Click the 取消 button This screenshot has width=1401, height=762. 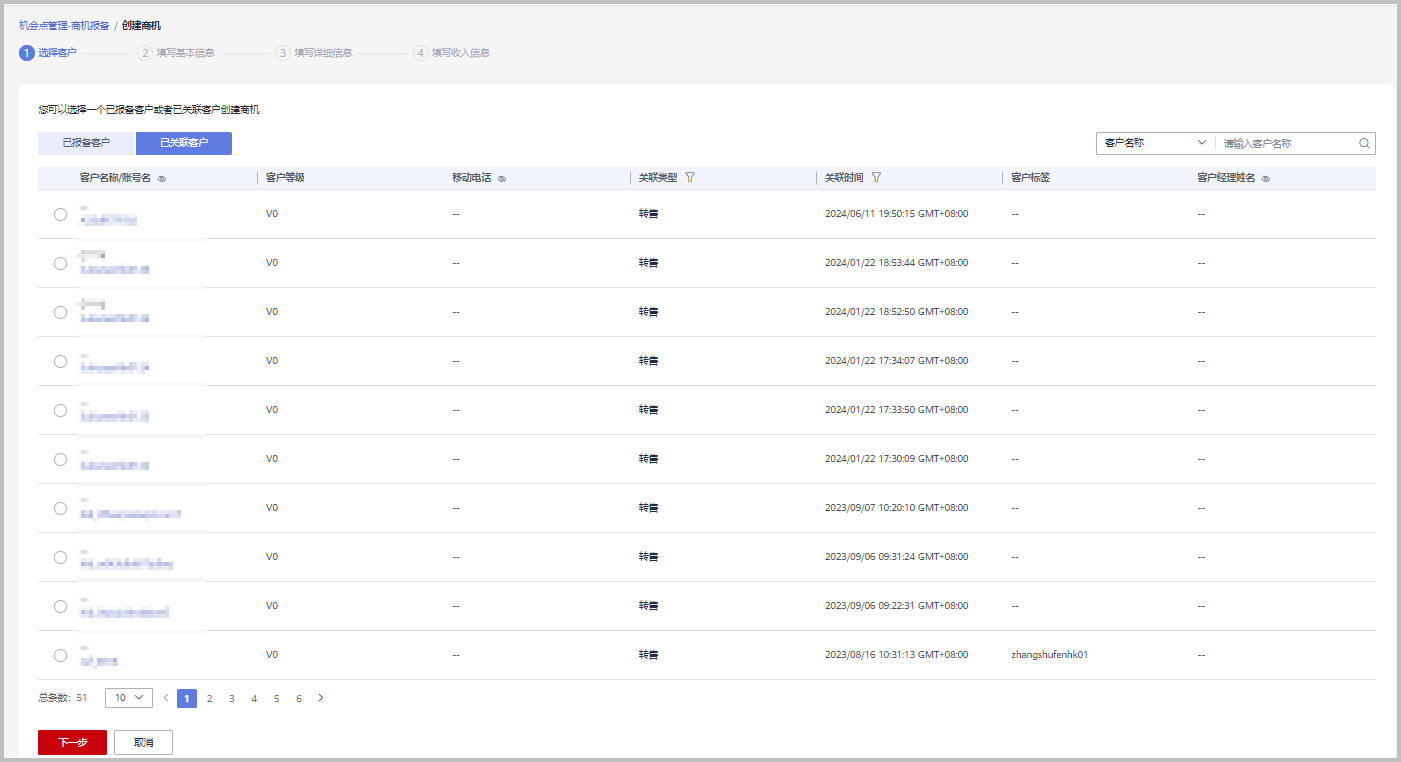point(144,742)
